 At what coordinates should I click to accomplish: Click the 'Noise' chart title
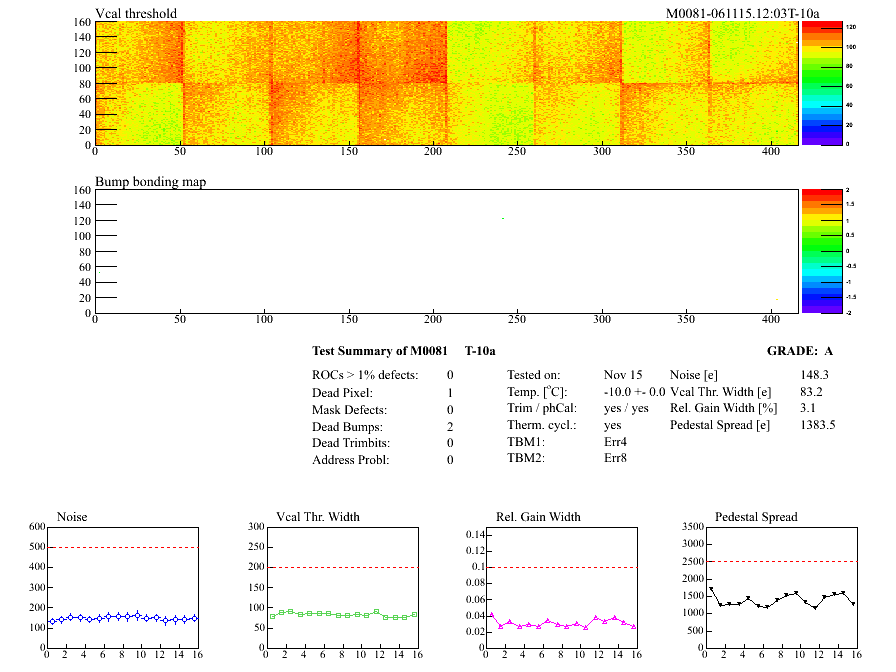coord(72,517)
